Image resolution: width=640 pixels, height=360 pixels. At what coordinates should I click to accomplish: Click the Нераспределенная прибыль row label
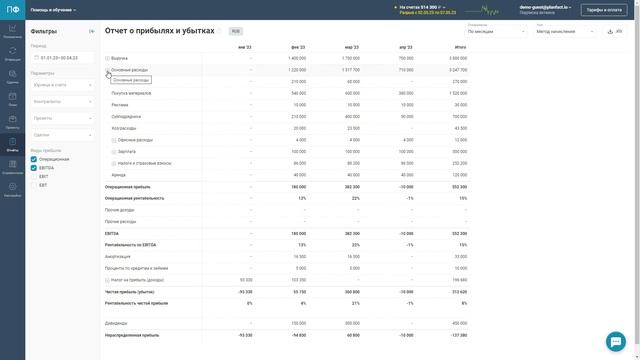click(x=132, y=335)
